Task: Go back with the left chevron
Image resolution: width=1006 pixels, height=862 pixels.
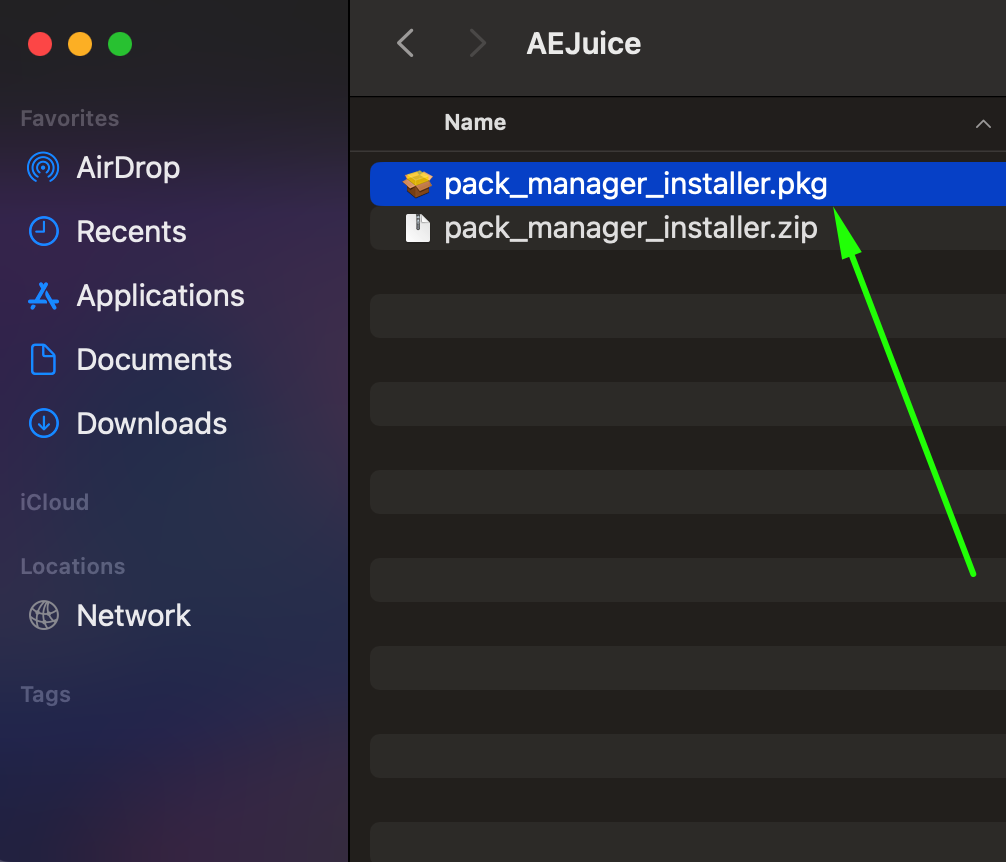Action: 405,43
